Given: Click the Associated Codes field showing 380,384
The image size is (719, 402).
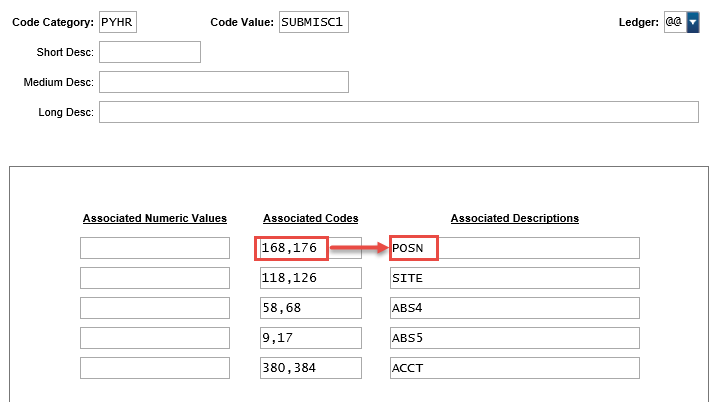Looking at the screenshot, I should coord(310,368).
